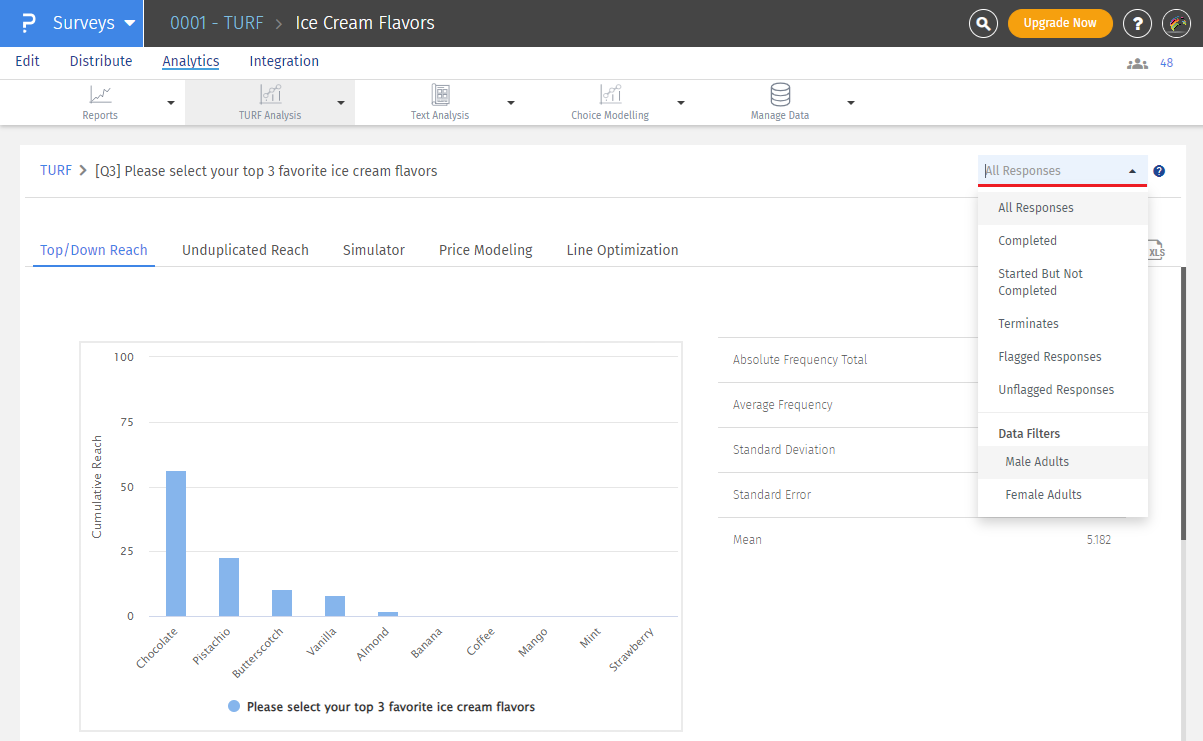Click the Manage Data database icon
Viewport: 1203px width, 741px height.
780,95
